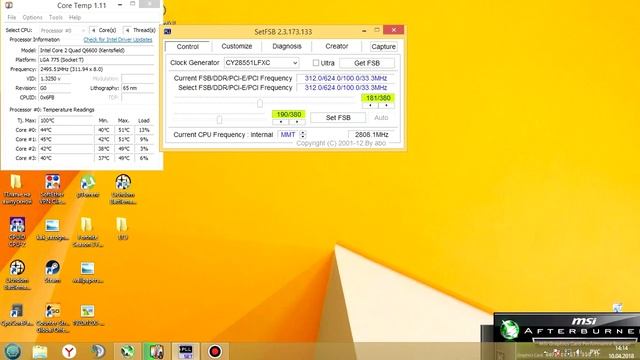640x360 pixels.
Task: Click the Frequency field in Core Temp
Action: [x=96, y=69]
